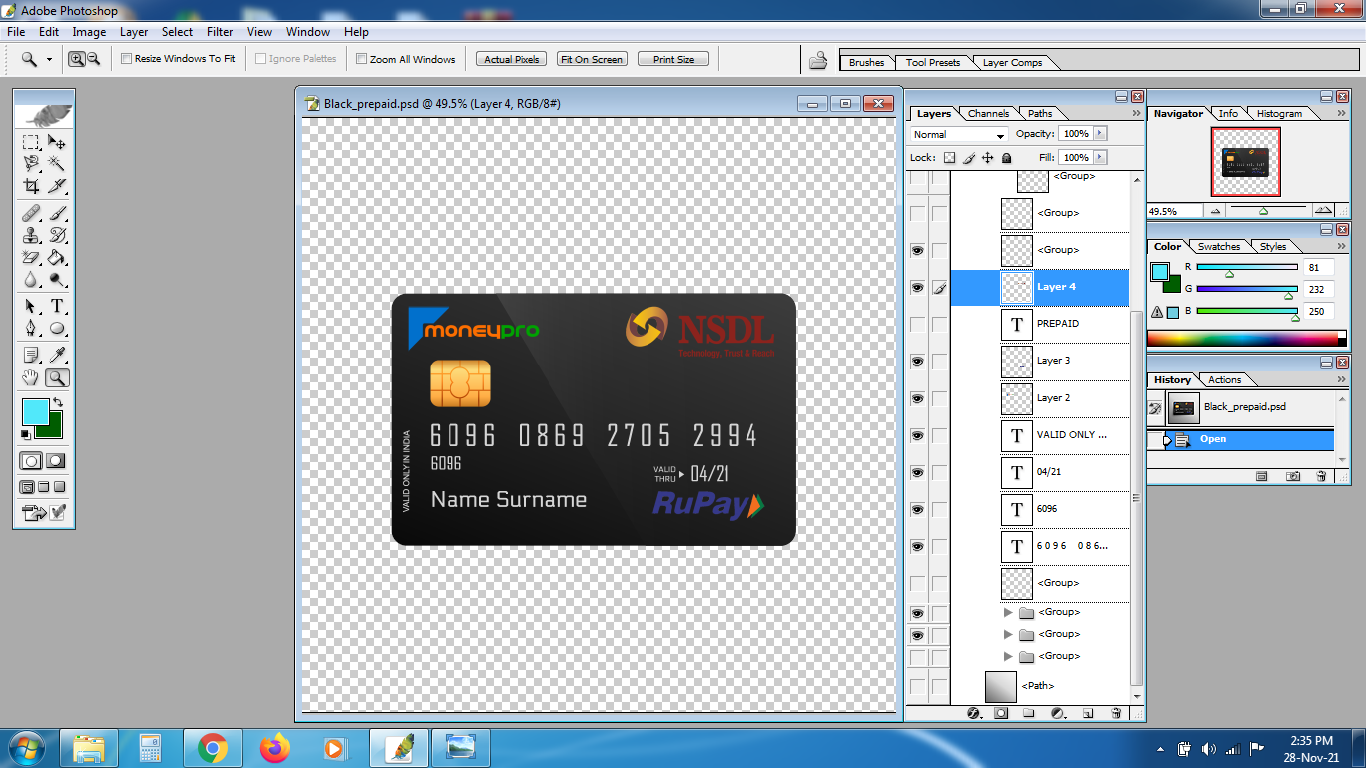Expand the second folder group in Layers
The width and height of the screenshot is (1366, 768).
coord(1009,634)
